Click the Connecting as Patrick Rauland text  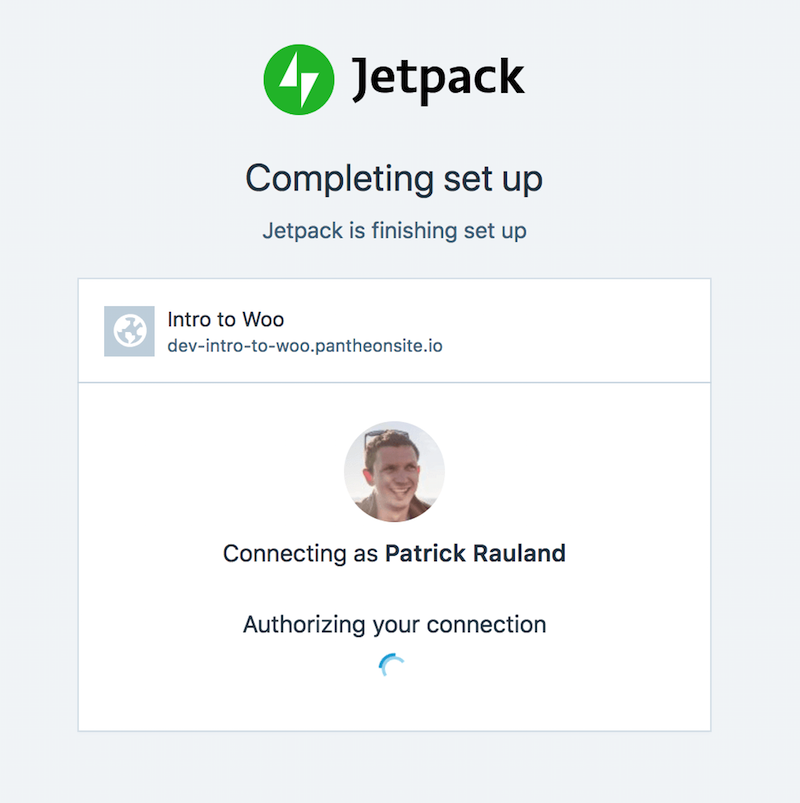click(x=394, y=553)
